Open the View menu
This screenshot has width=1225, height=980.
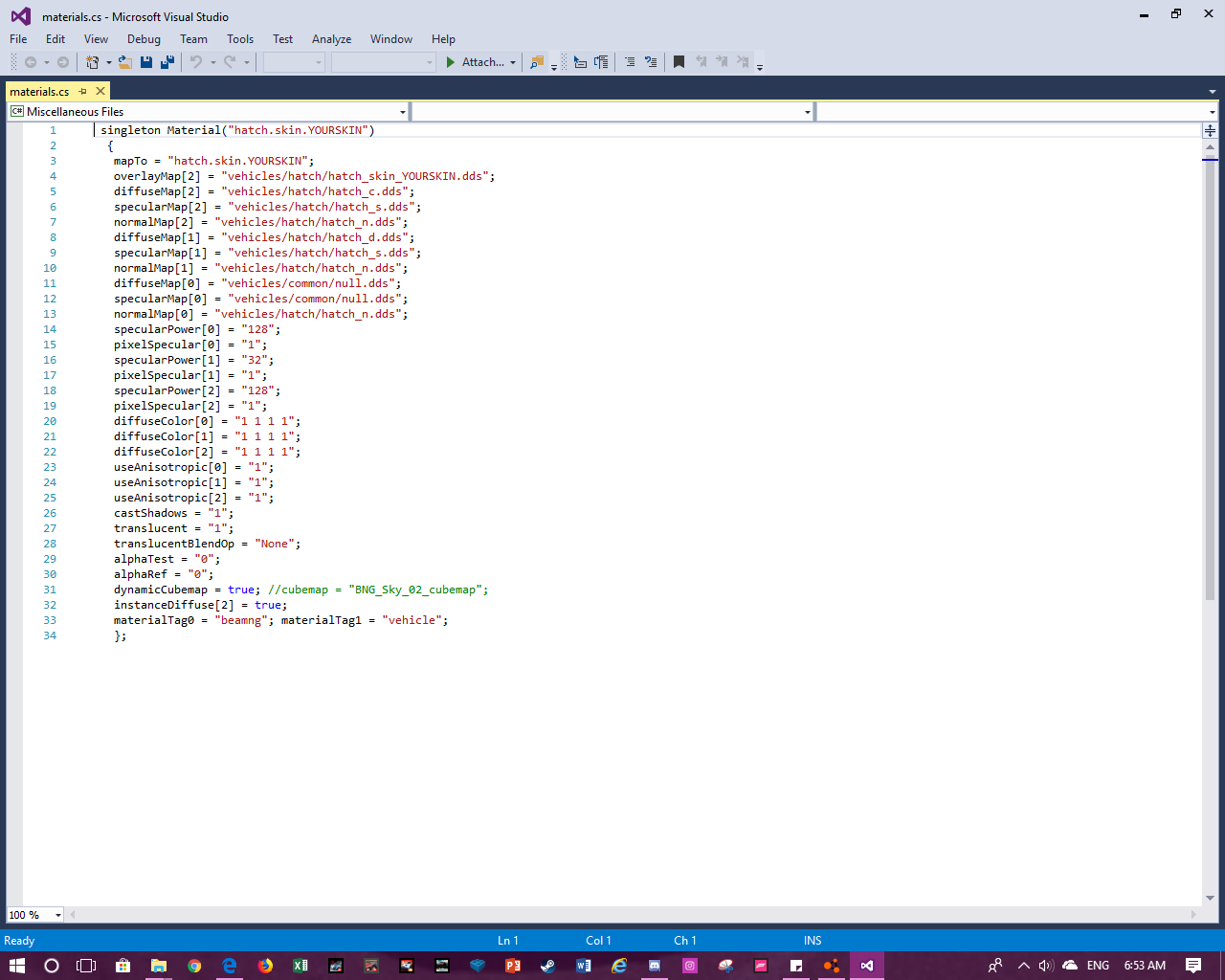[x=96, y=39]
